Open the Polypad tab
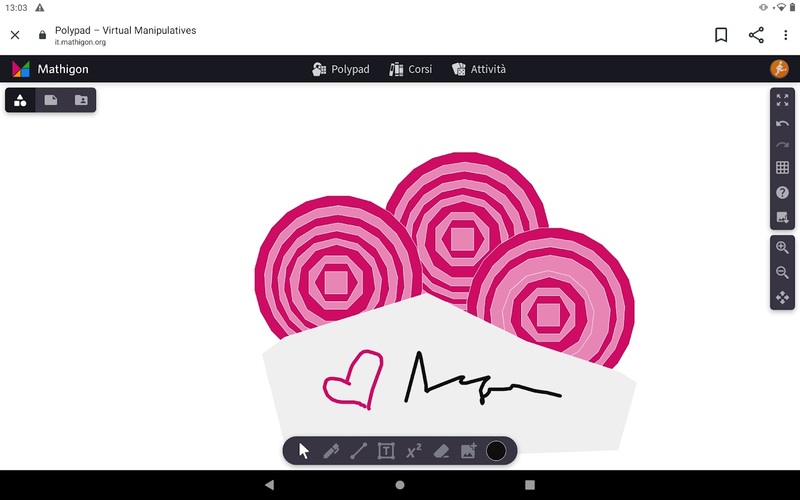The height and width of the screenshot is (500, 800). pos(341,69)
